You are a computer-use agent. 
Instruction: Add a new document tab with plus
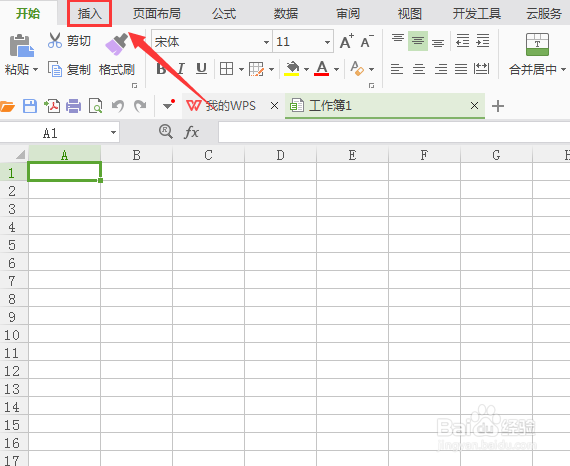tap(498, 106)
